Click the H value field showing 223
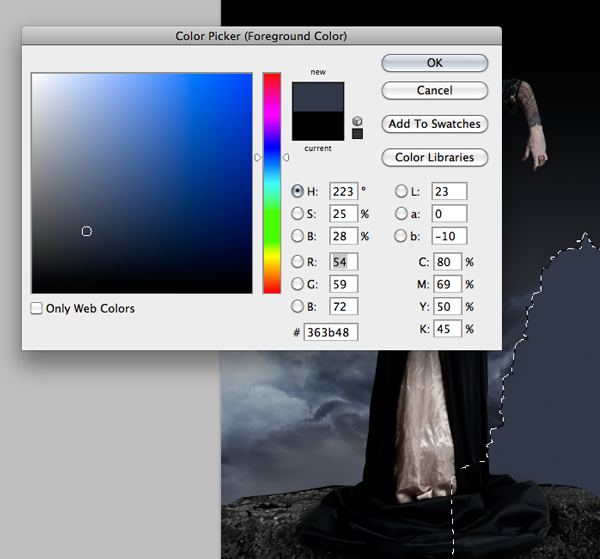The image size is (600, 559). point(344,191)
